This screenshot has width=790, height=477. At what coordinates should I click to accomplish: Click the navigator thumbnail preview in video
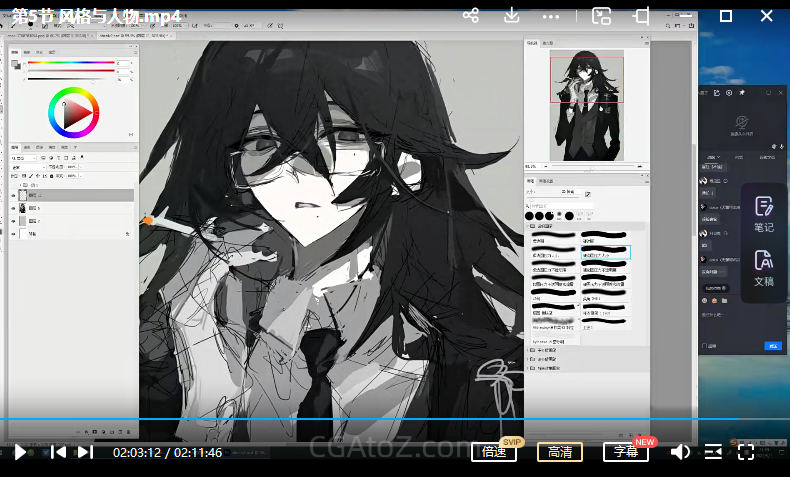(x=587, y=105)
